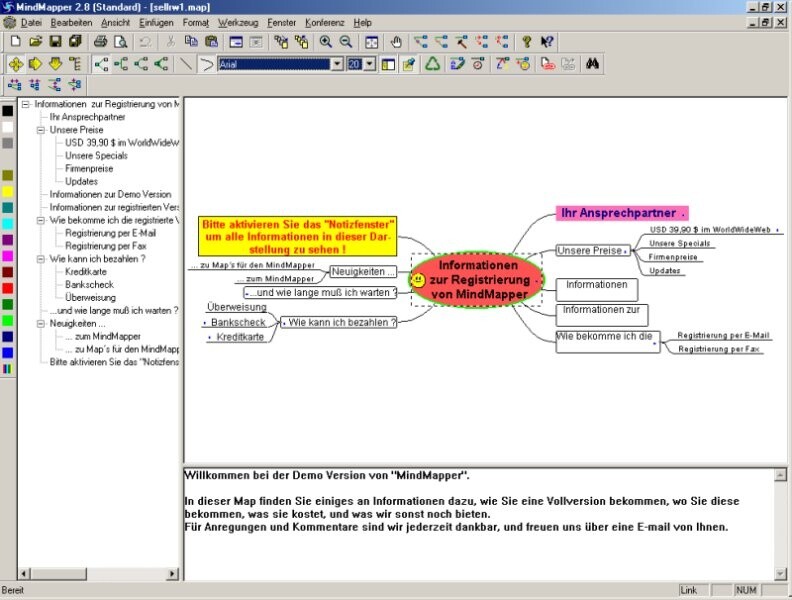792x600 pixels.
Task: Collapse the root Informationen zur Registrierung node
Action: pyautogui.click(x=25, y=104)
